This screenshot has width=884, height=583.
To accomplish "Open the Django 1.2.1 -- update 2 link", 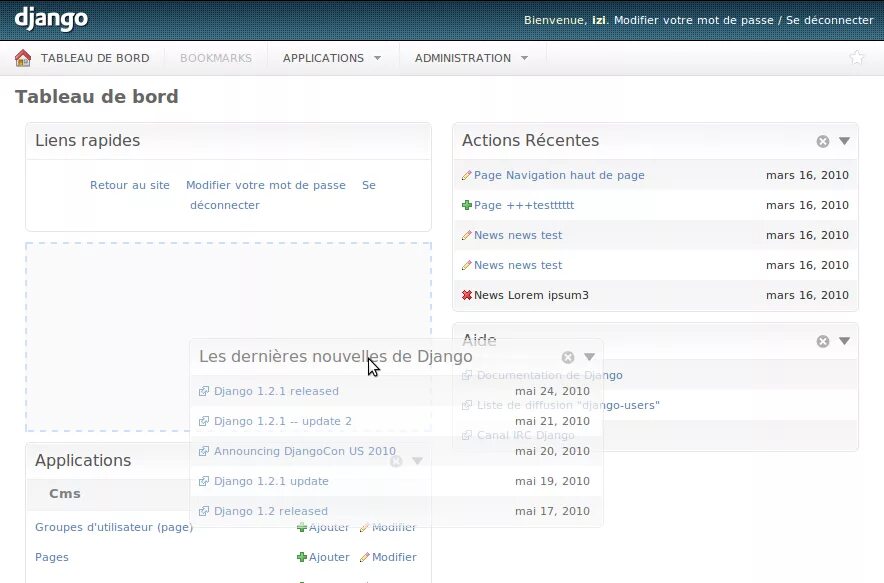I will 282,421.
